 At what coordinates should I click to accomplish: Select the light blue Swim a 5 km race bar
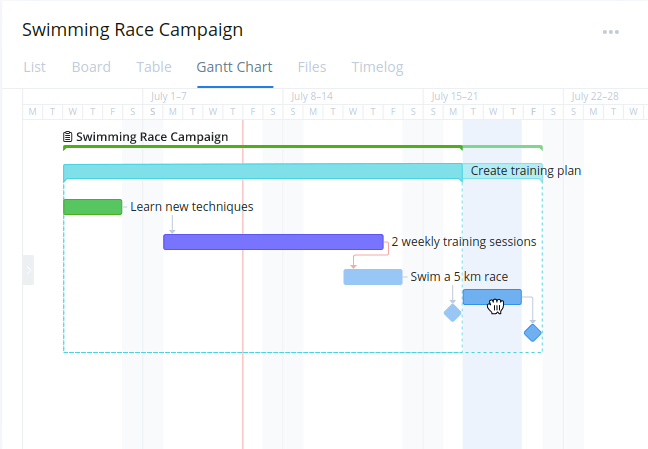coord(372,277)
